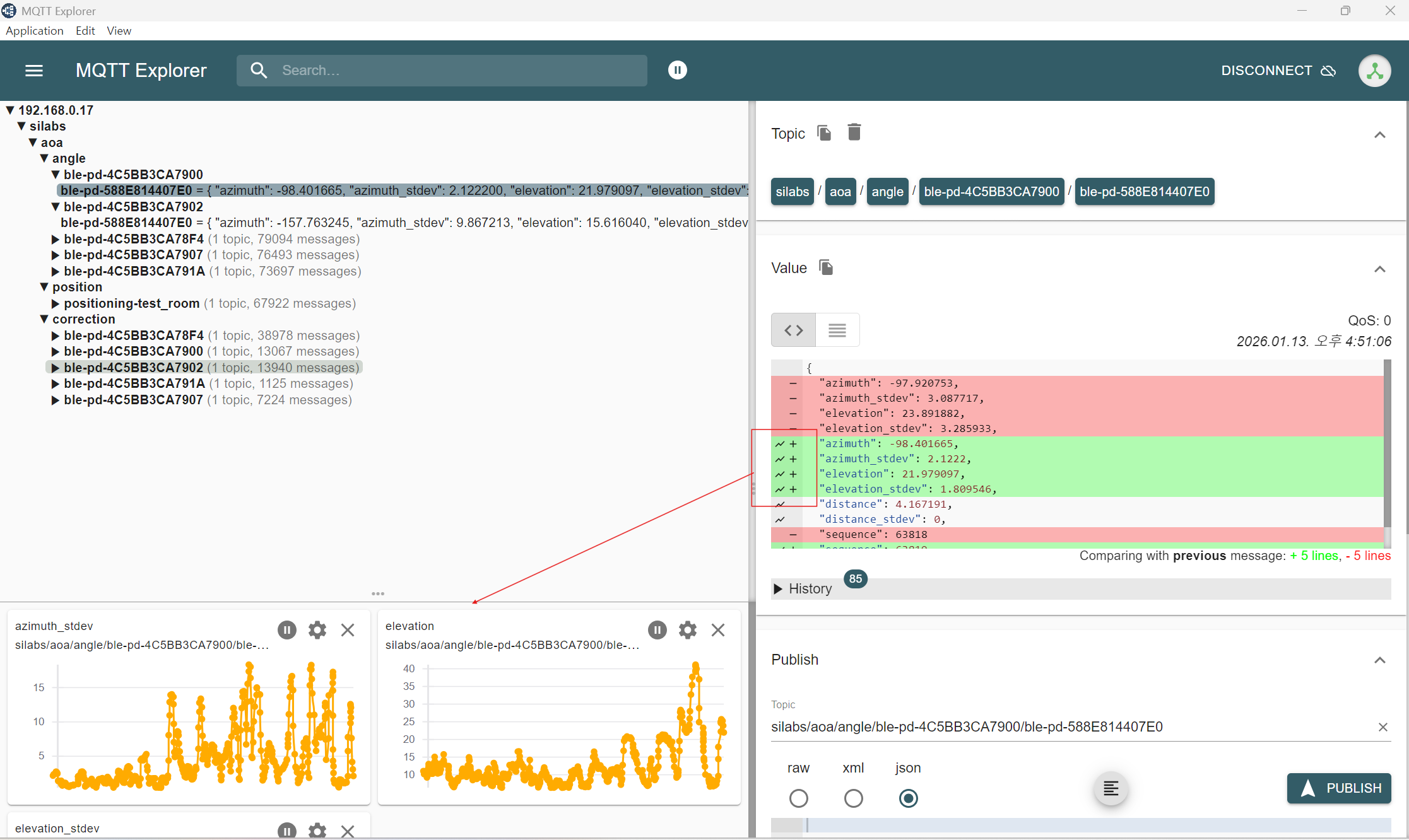Viewport: 1409px width, 840px height.
Task: Switch to diff code view
Action: click(794, 330)
